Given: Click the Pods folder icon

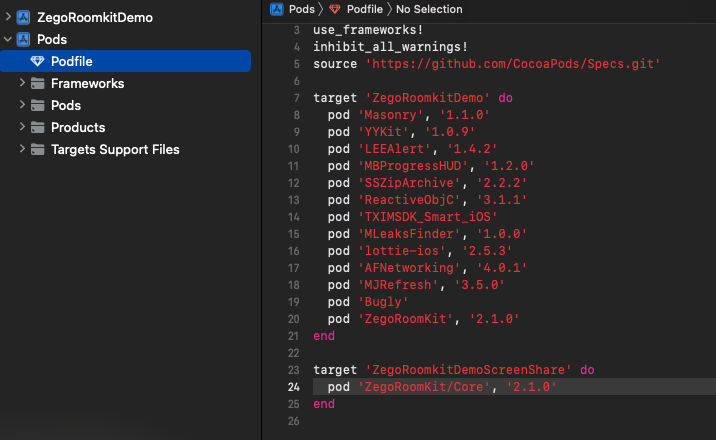Looking at the screenshot, I should coord(37,105).
